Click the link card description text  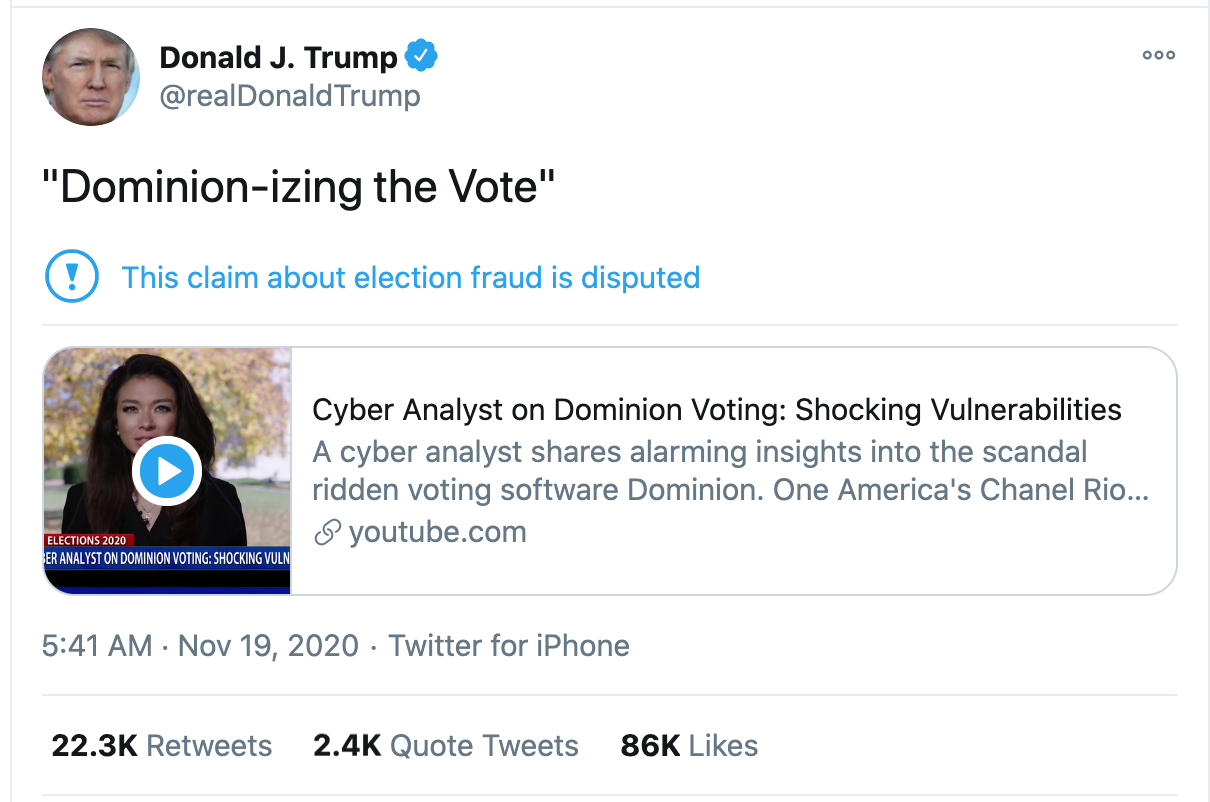coord(730,471)
